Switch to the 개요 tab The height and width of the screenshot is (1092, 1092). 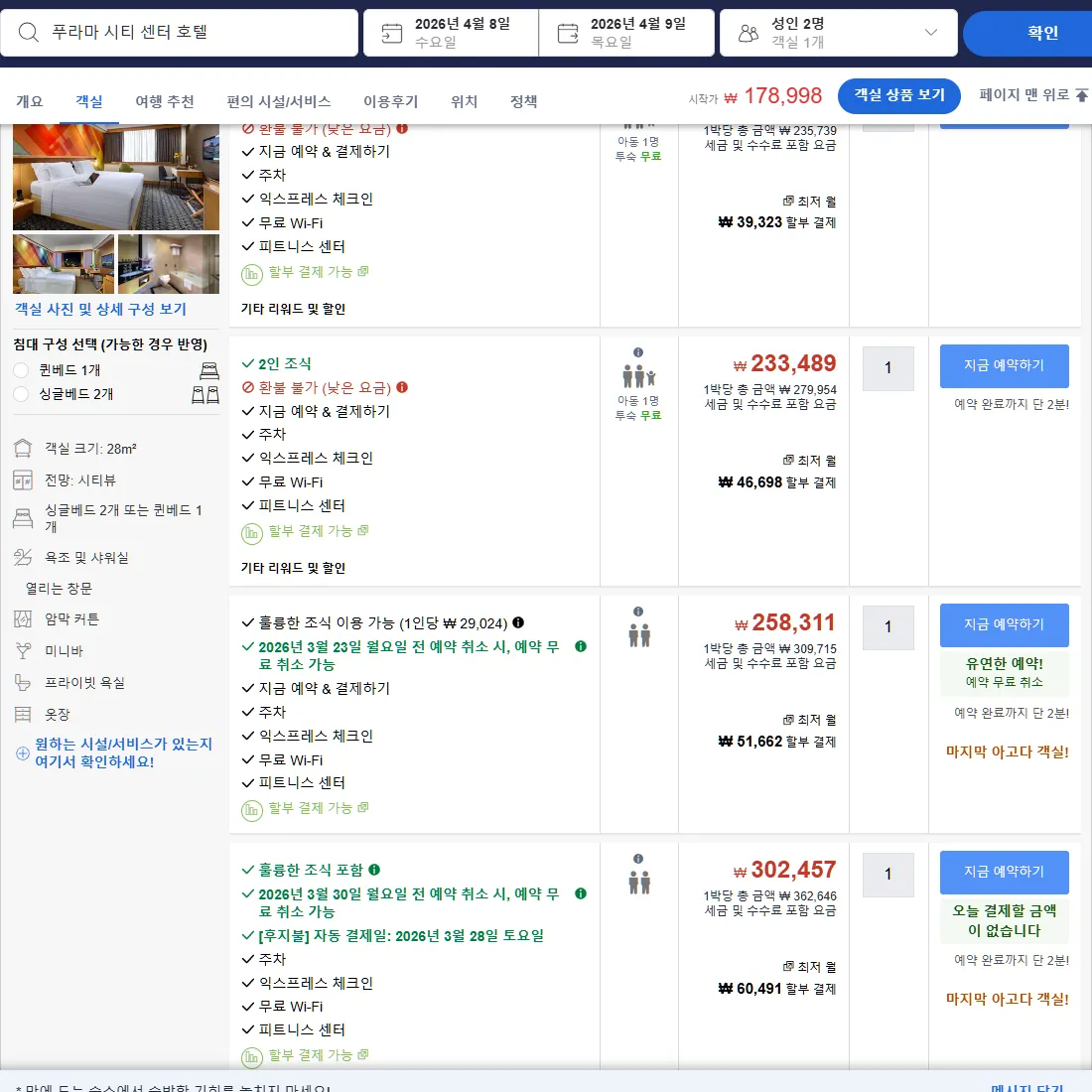coord(29,101)
